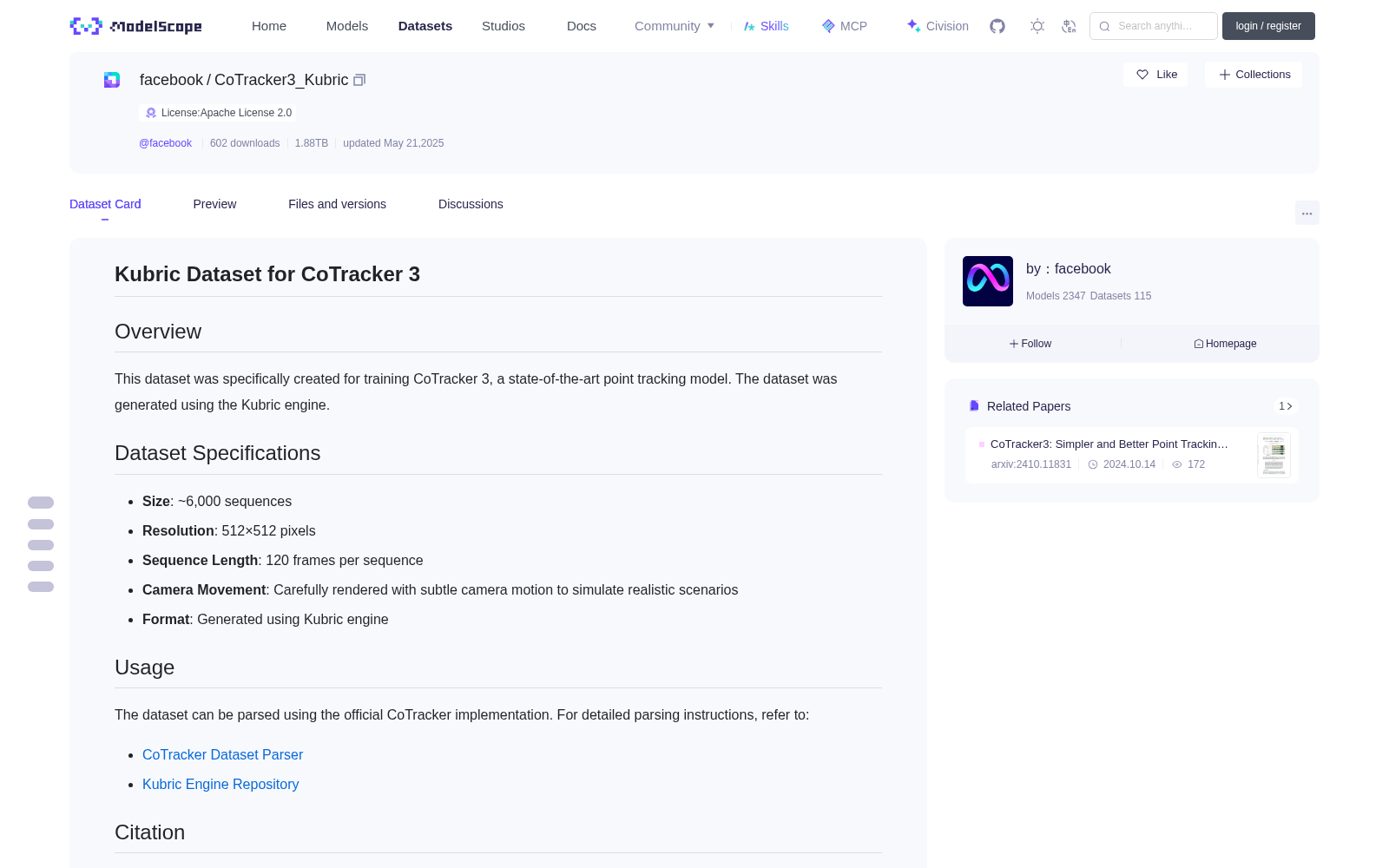Select the Dataset Card tab
This screenshot has height=868, width=1389.
tap(105, 204)
